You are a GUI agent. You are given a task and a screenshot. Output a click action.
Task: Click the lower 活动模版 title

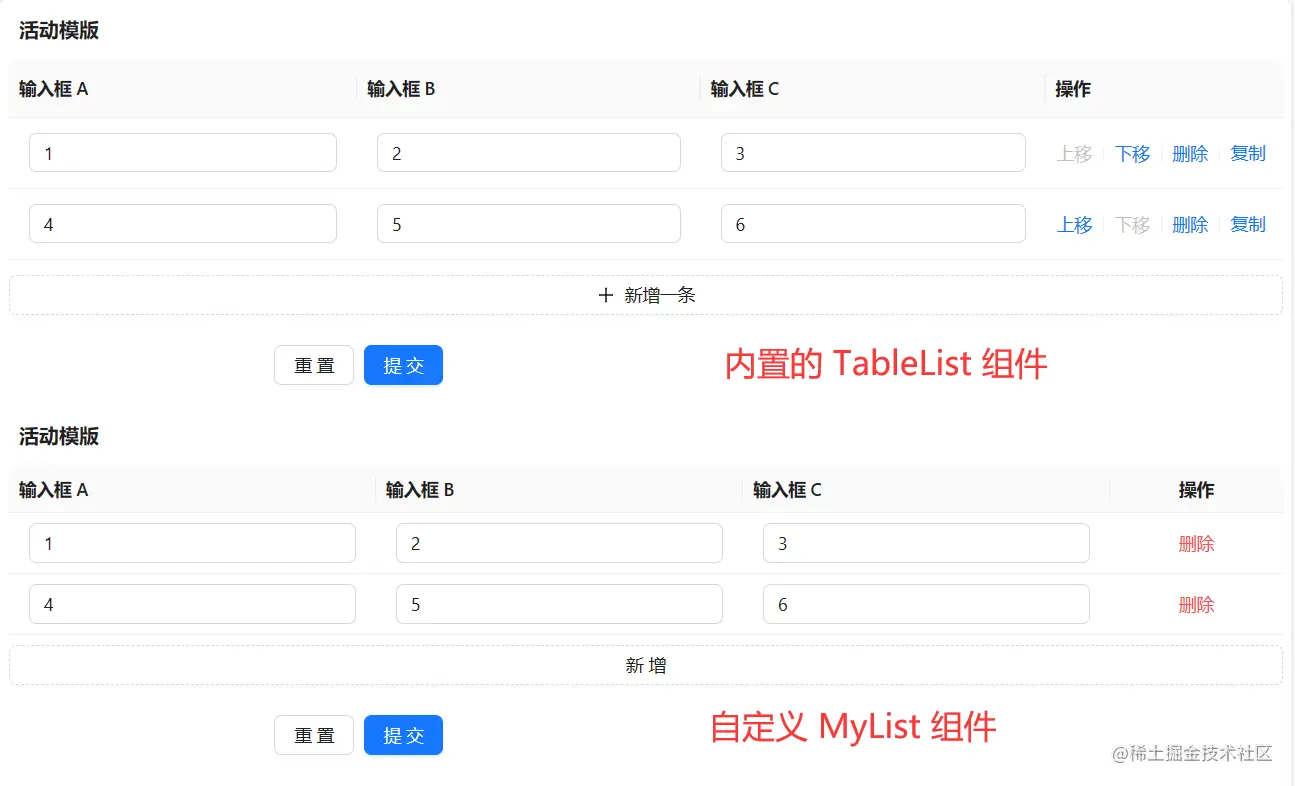[x=59, y=436]
